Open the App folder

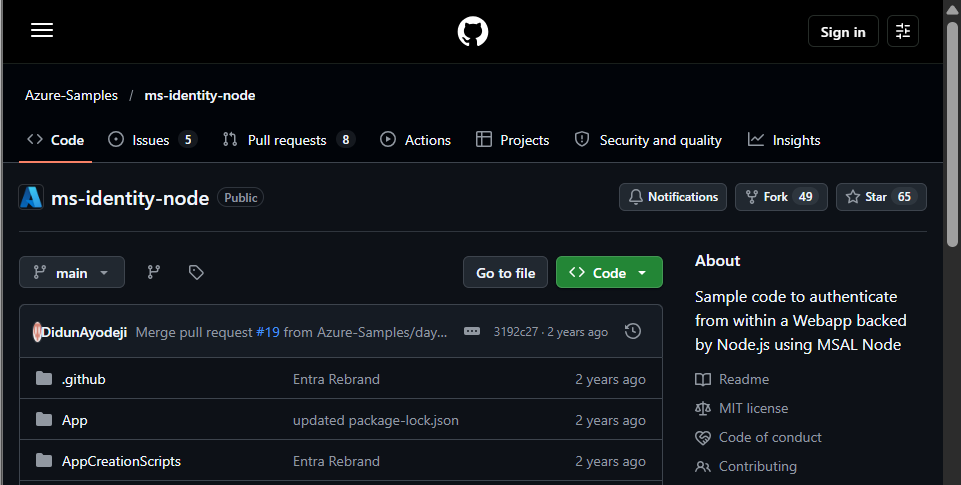point(75,421)
